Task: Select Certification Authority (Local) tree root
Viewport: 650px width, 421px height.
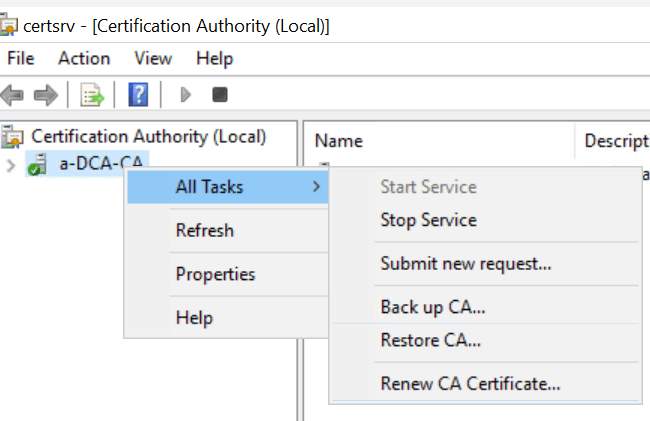Action: coord(148,137)
